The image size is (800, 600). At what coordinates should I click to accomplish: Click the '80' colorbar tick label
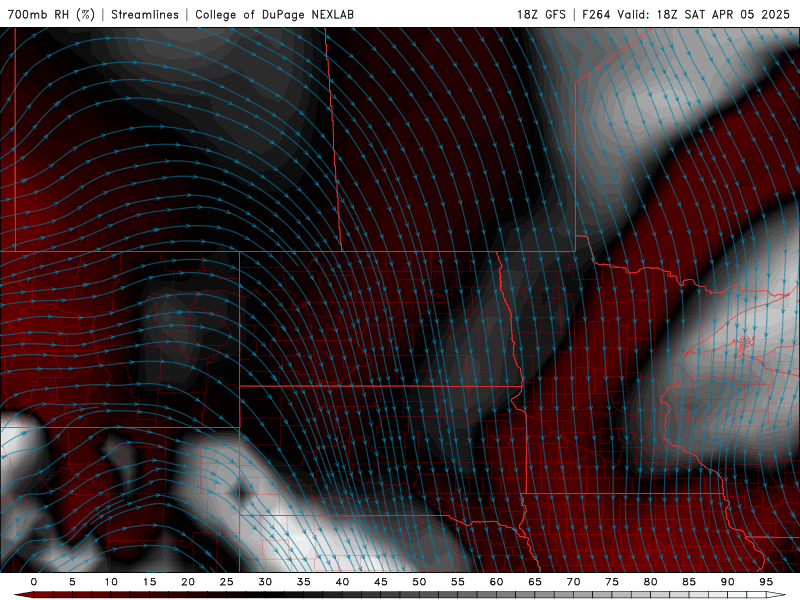650,582
